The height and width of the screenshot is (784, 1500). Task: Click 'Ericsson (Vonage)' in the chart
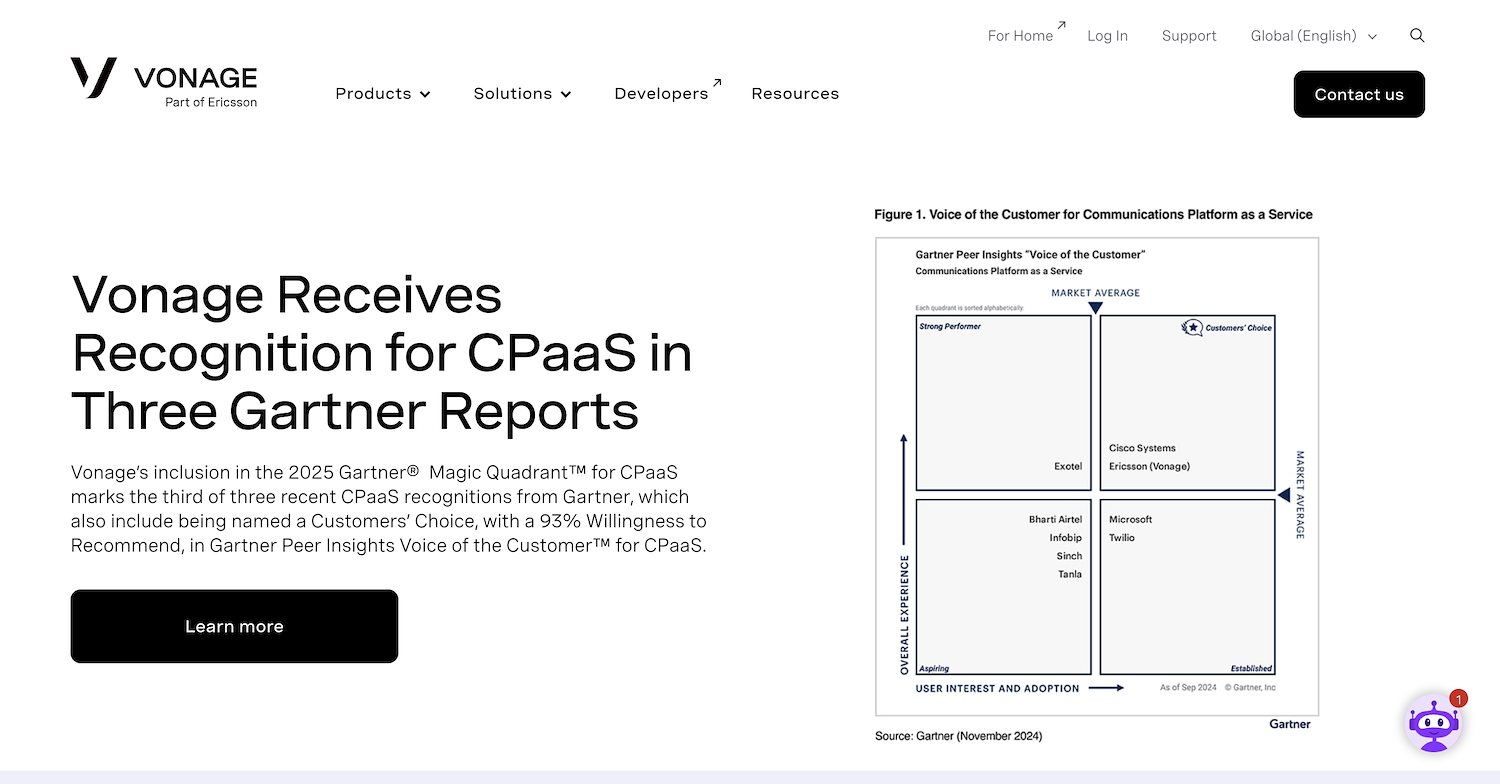point(1149,466)
